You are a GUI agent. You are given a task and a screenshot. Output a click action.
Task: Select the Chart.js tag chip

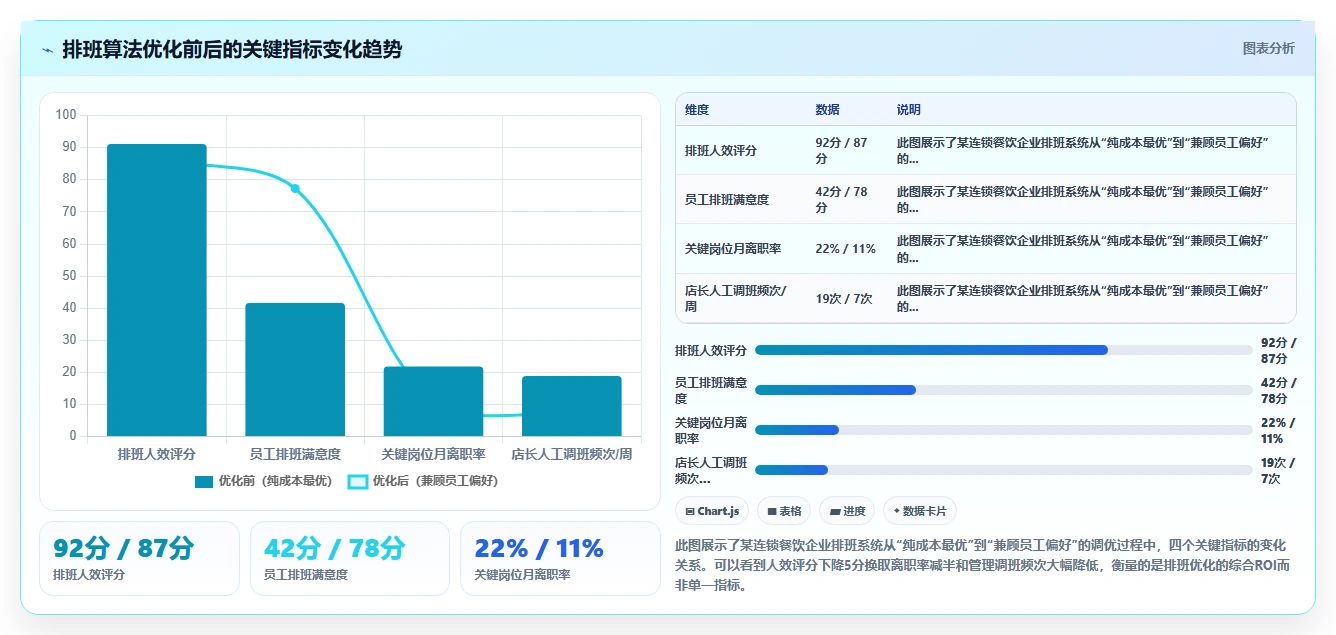coord(712,511)
